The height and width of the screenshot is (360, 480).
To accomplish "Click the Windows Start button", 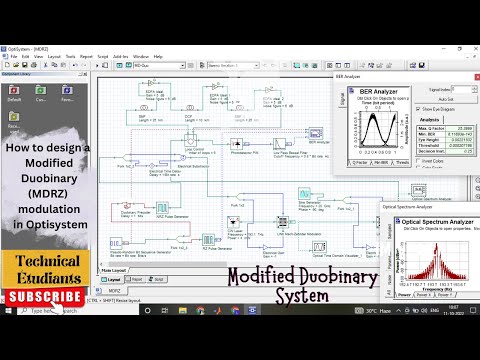I will (x=8, y=310).
